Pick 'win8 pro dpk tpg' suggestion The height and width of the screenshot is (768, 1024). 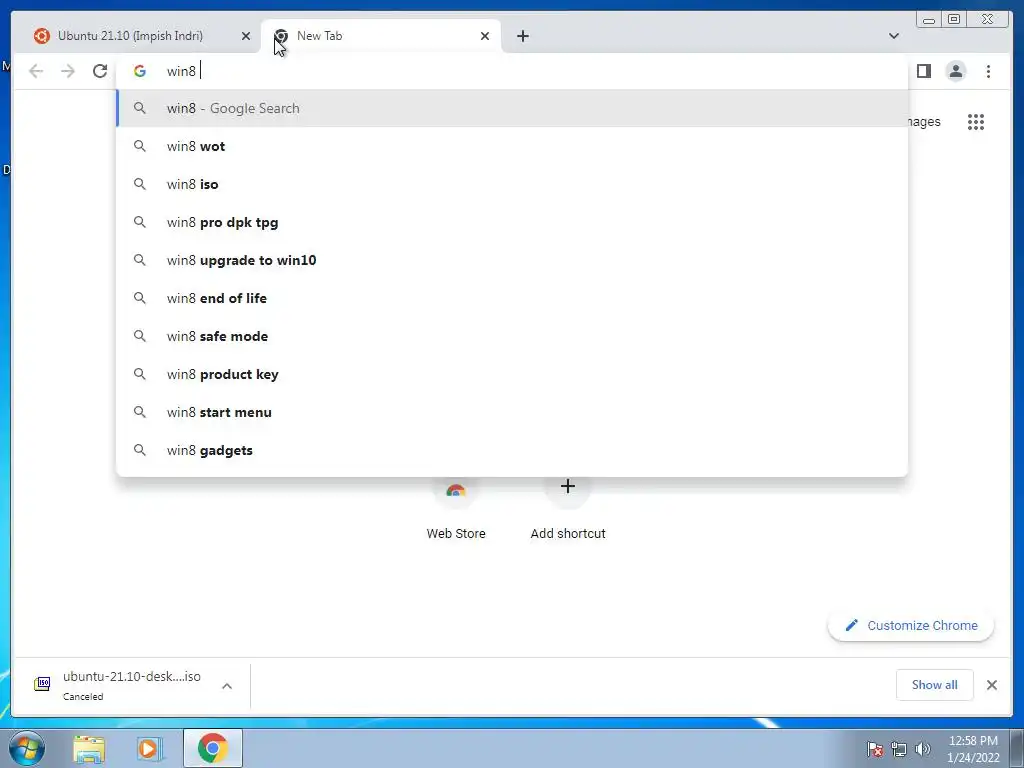point(512,222)
